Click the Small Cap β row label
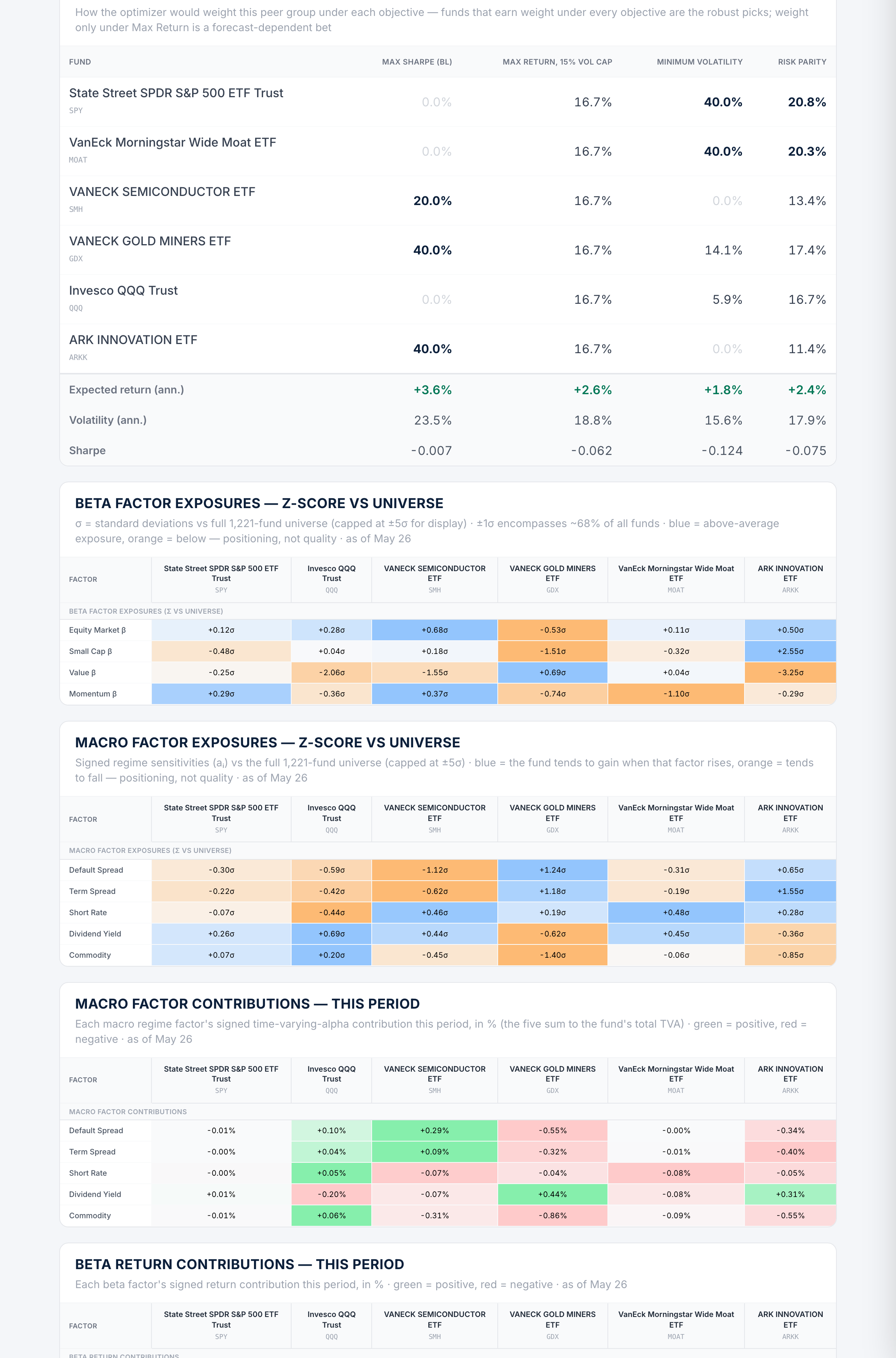 [x=90, y=651]
